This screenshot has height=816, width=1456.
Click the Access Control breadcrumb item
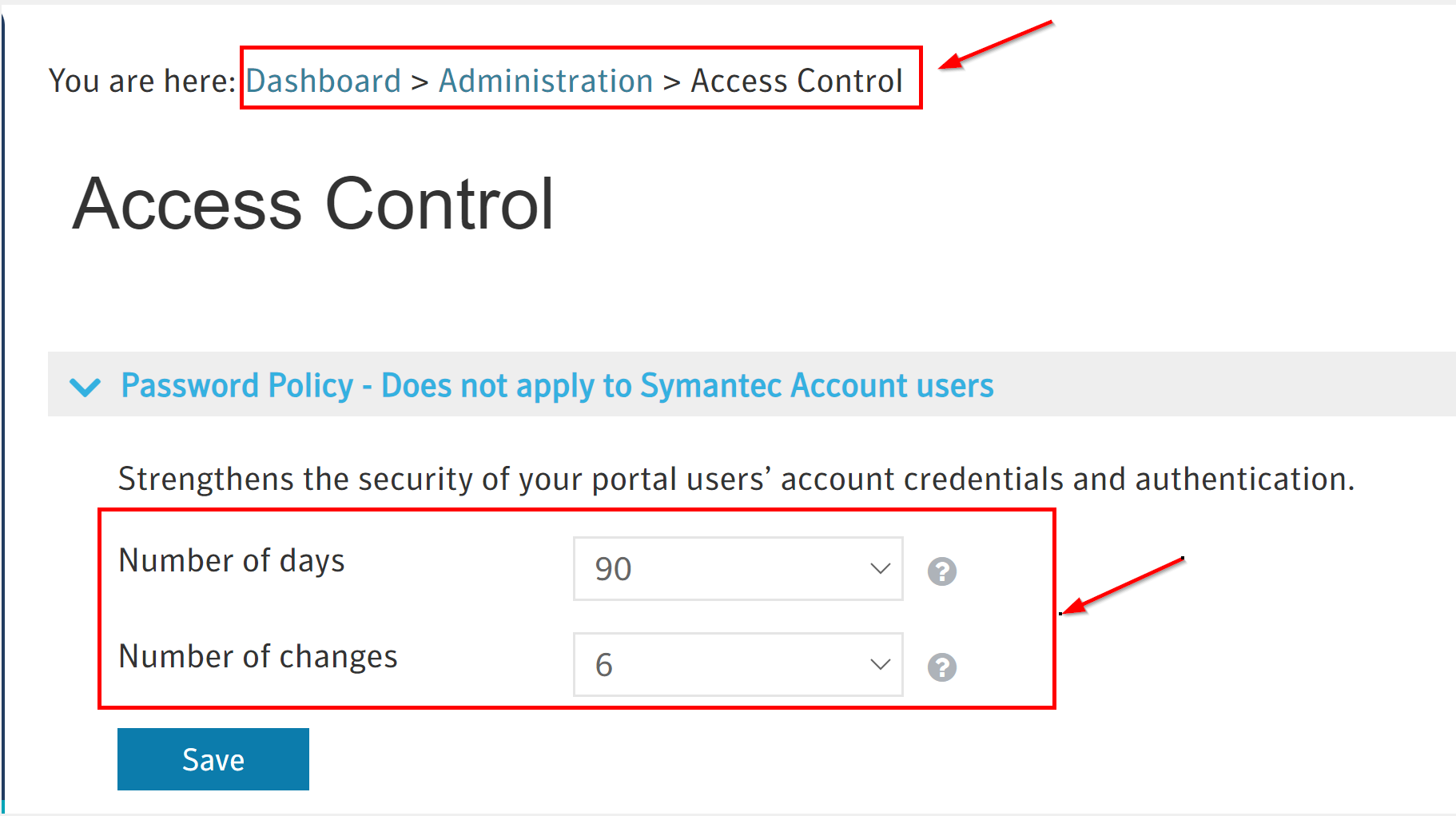point(796,81)
